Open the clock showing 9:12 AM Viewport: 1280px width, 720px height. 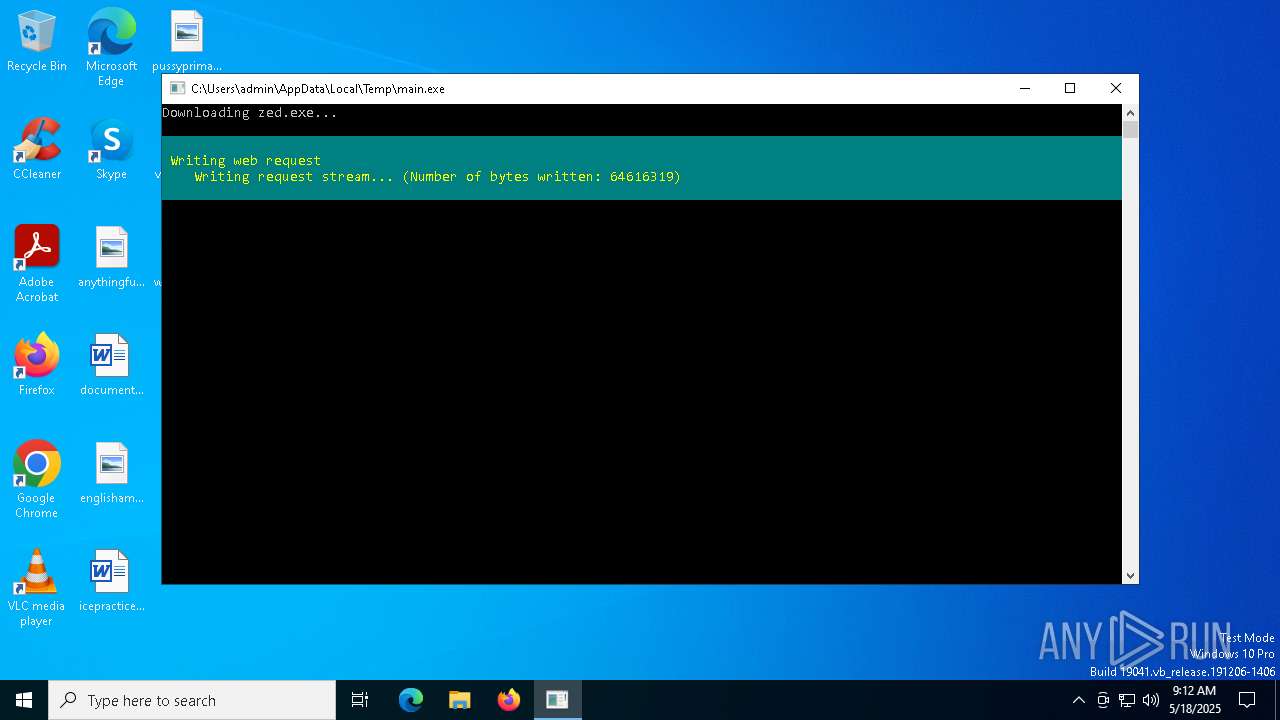[x=1195, y=700]
